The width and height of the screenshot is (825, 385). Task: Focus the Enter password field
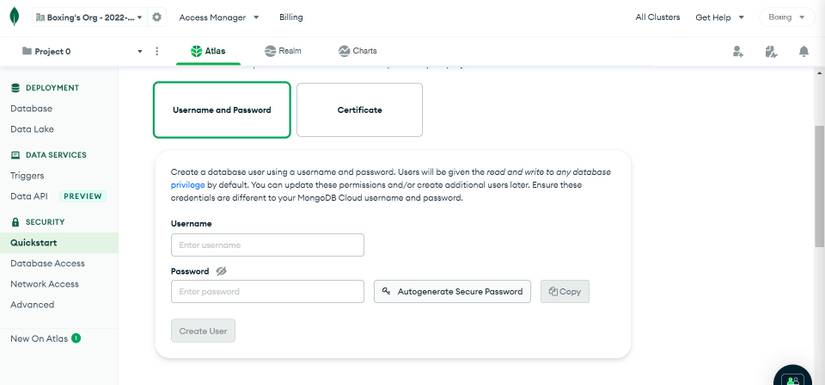point(267,291)
